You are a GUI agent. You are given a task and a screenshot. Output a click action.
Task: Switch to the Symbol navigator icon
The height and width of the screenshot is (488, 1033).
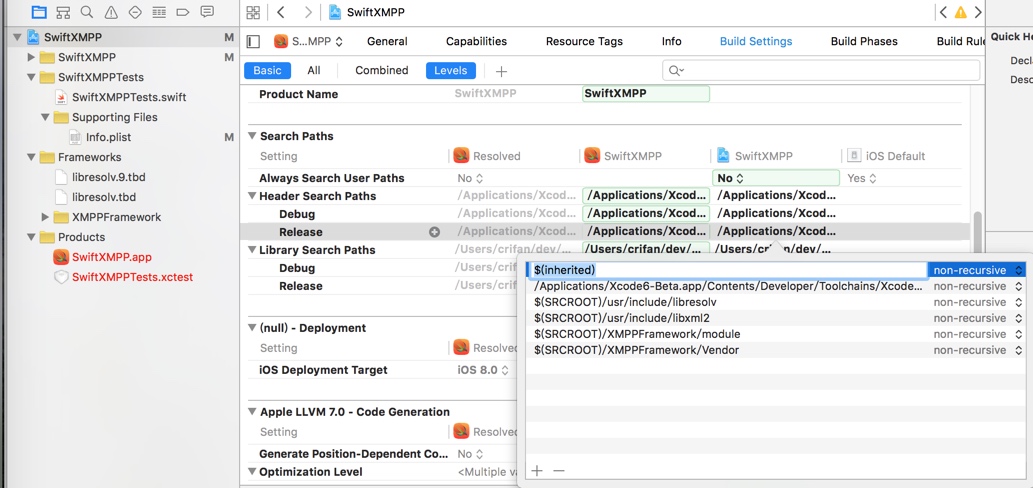pyautogui.click(x=63, y=12)
